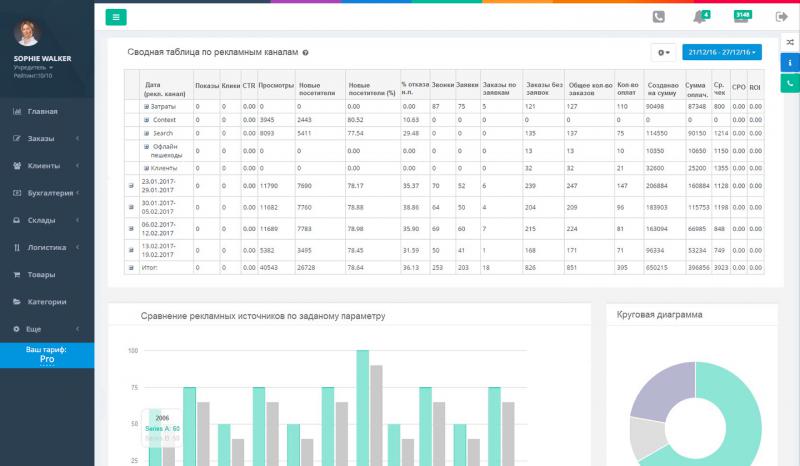Click the green hamburger menu button
The height and width of the screenshot is (466, 800).
tap(116, 16)
